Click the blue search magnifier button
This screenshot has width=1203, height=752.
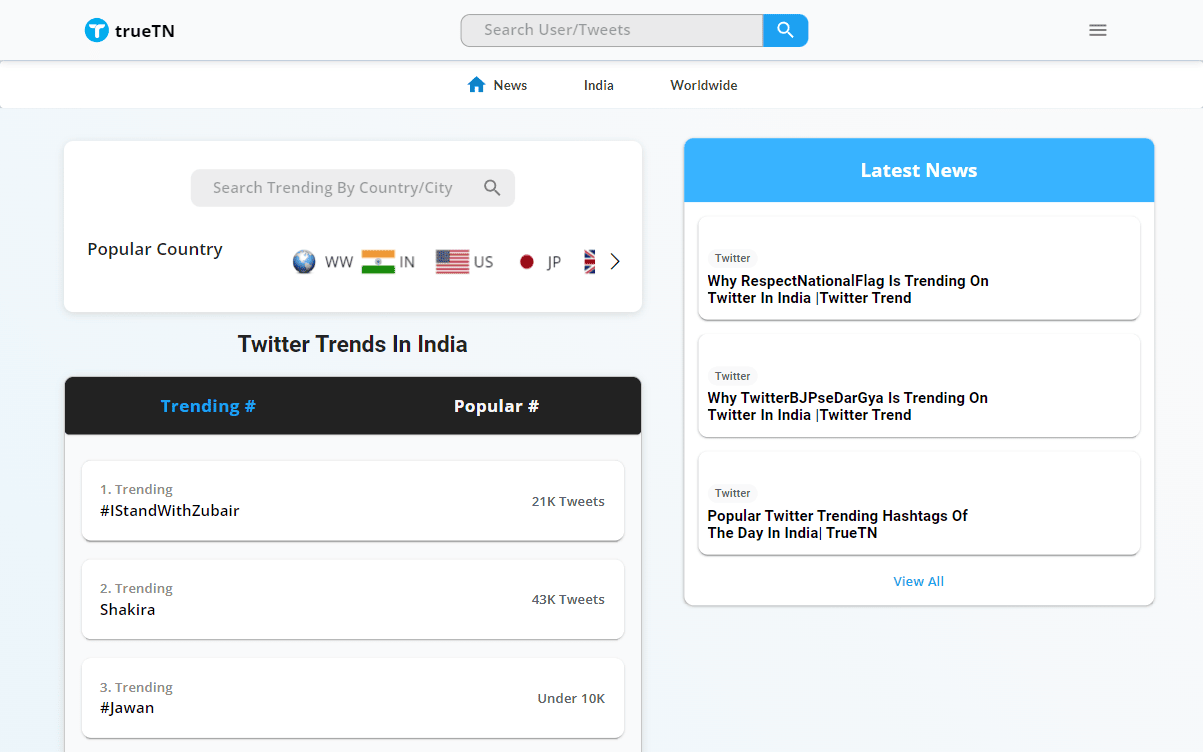coord(785,30)
